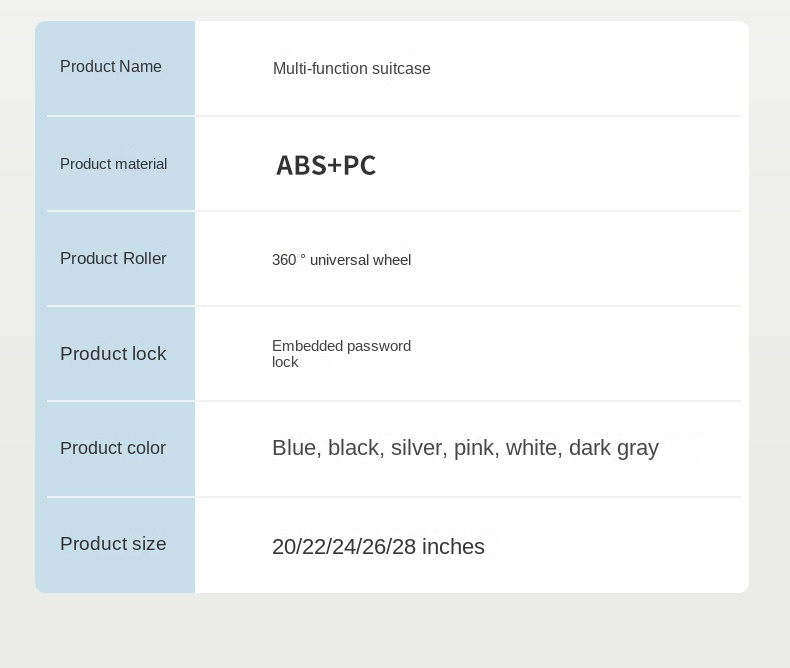Click the Product color label

113,448
